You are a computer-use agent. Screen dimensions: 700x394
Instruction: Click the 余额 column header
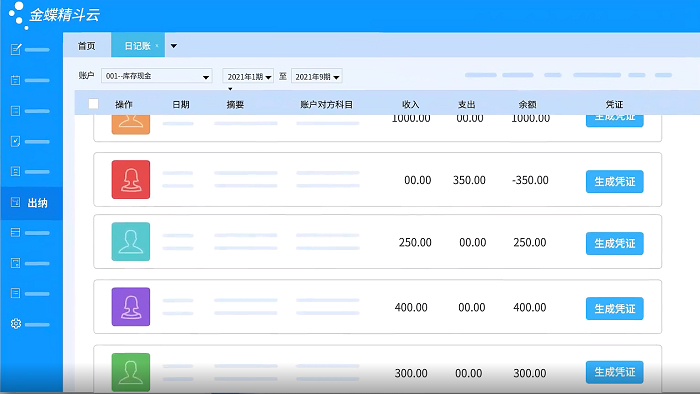(x=527, y=104)
